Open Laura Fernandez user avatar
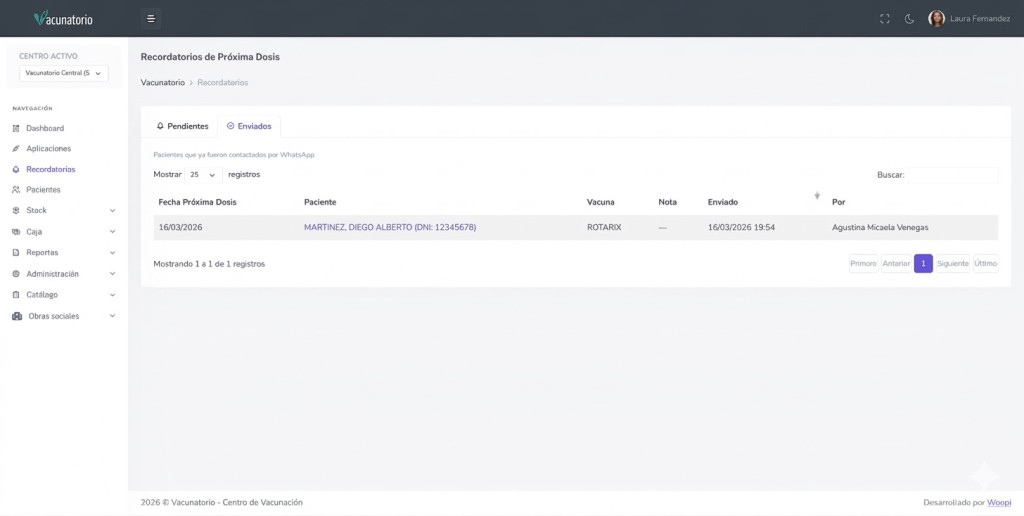 click(936, 19)
